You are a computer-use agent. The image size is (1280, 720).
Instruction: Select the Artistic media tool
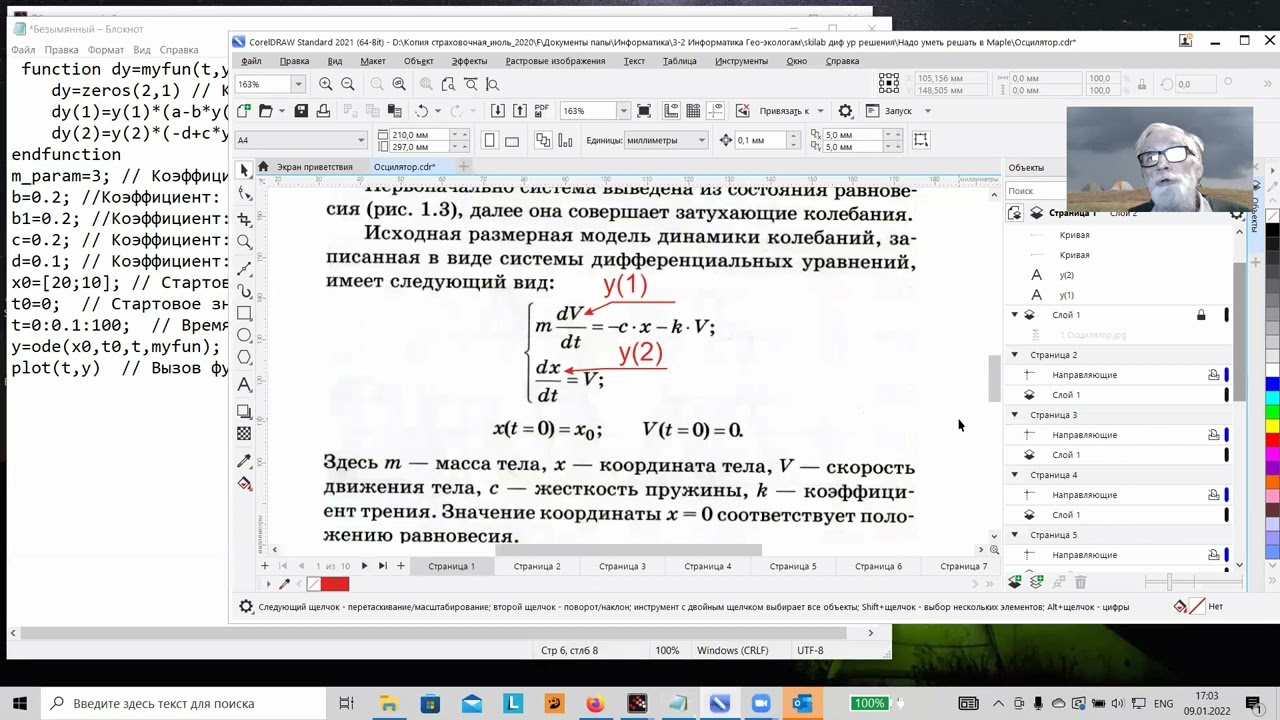[244, 290]
